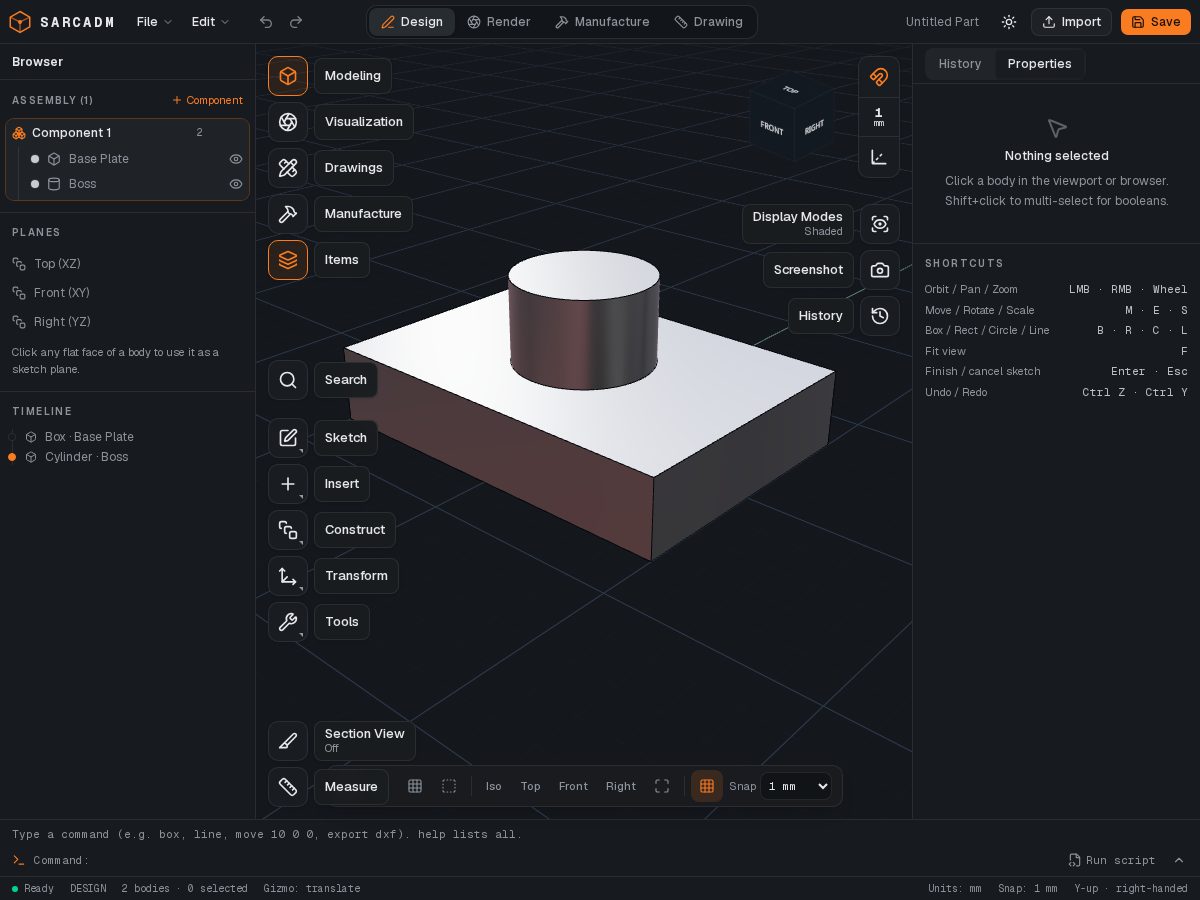Viewport: 1200px width, 900px height.
Task: Set view to Front
Action: click(573, 786)
